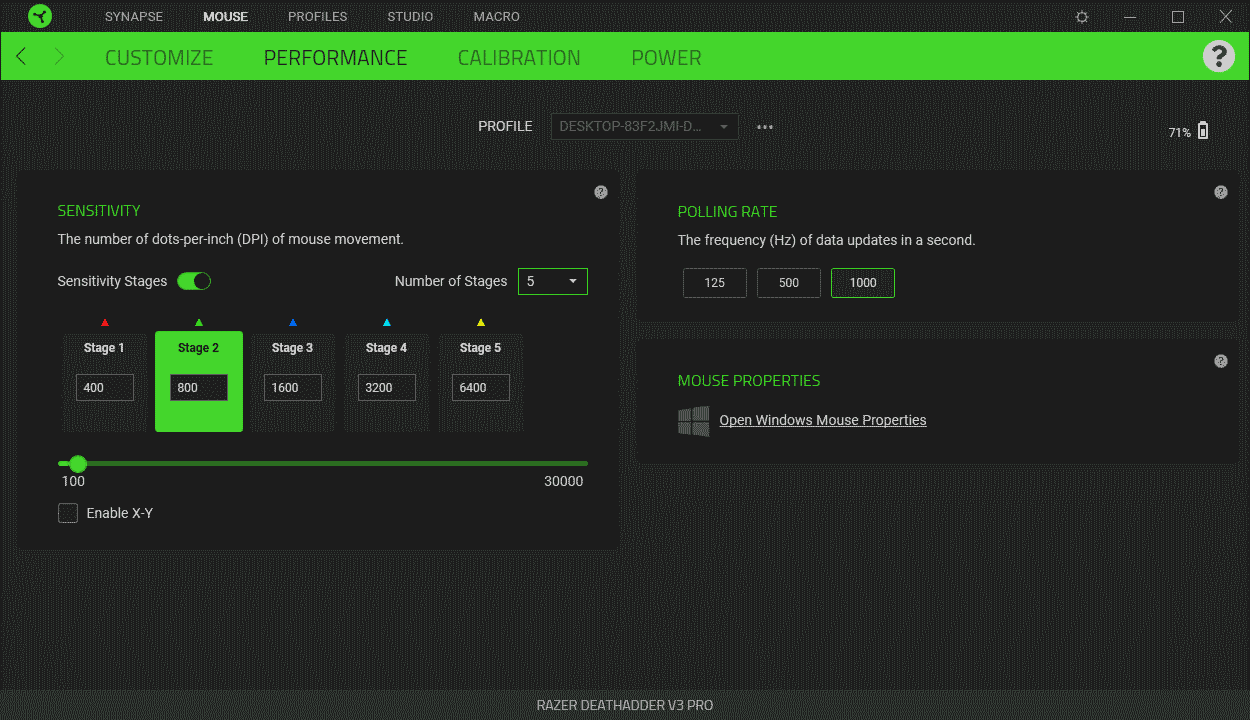This screenshot has width=1250, height=720.
Task: Click Stage 1 DPI field 400
Action: pyautogui.click(x=105, y=388)
